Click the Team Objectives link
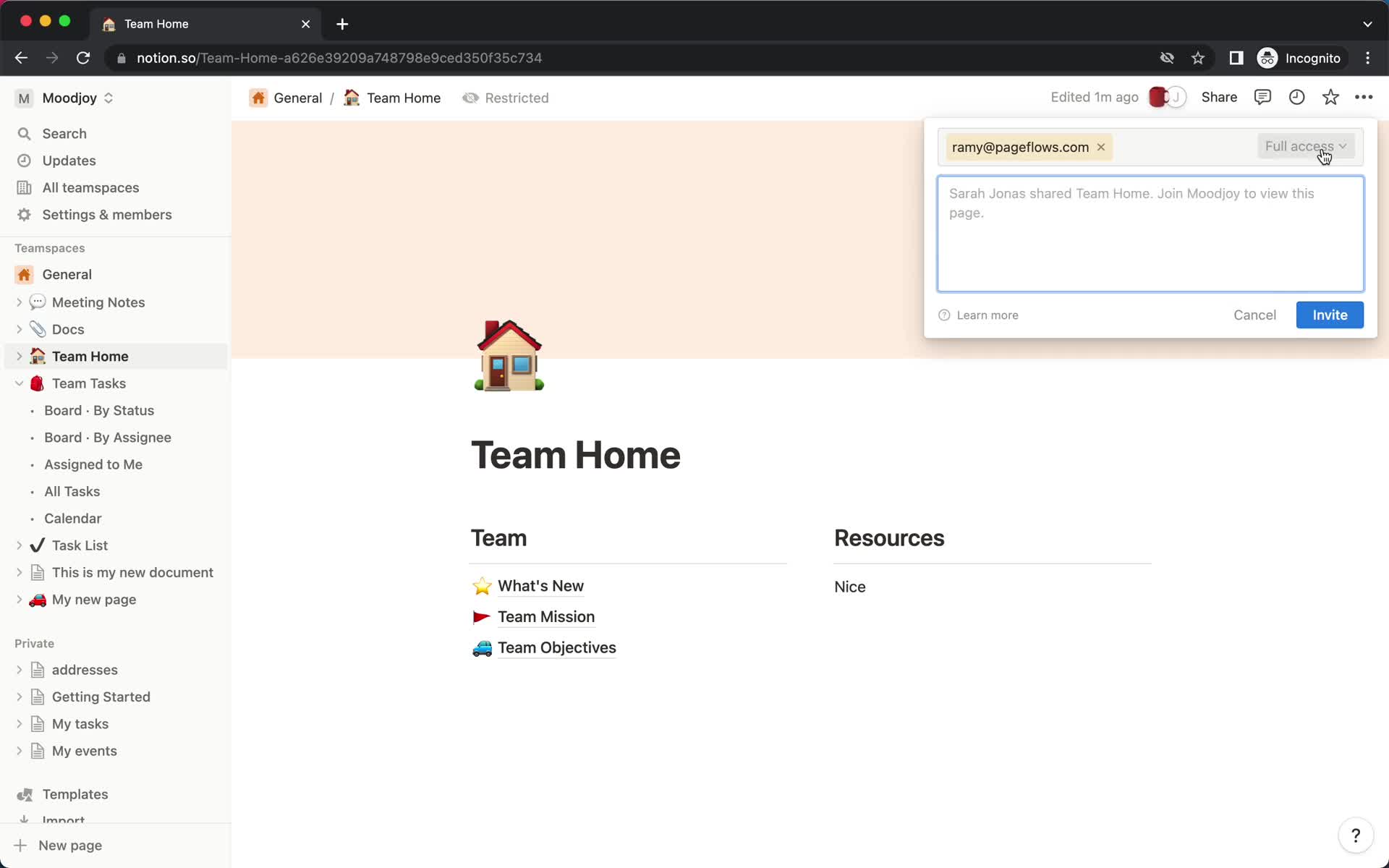Screen dimensions: 1389x868 557,648
